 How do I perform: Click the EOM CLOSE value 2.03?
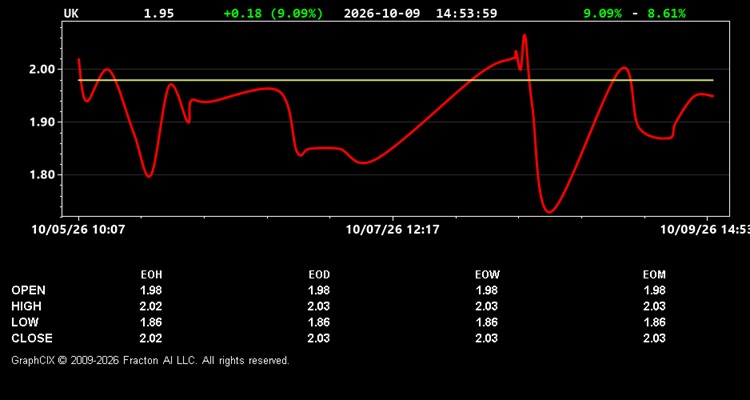pos(654,338)
